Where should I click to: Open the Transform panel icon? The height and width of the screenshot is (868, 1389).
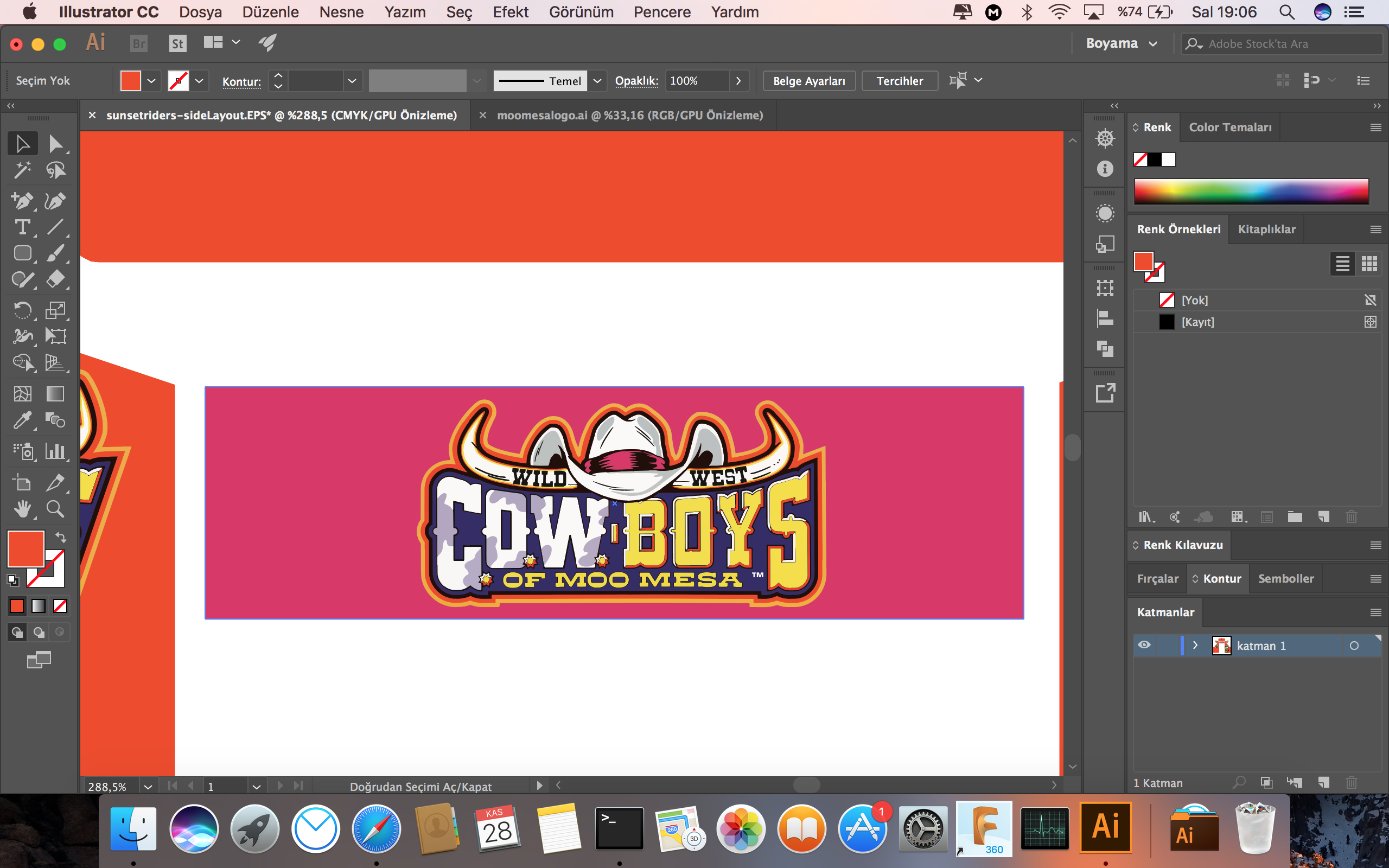tap(1105, 288)
